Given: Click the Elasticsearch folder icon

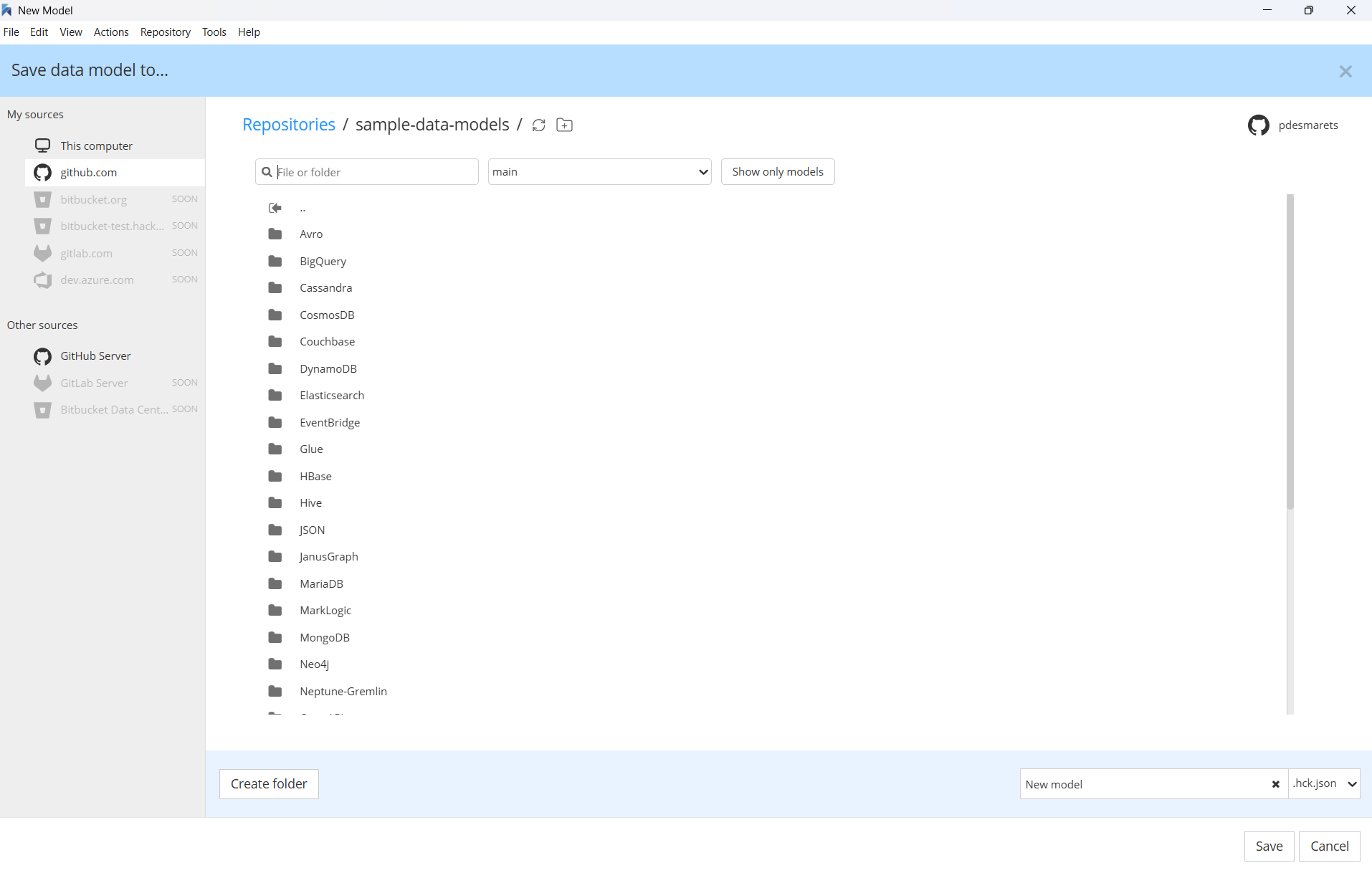Looking at the screenshot, I should [x=275, y=396].
